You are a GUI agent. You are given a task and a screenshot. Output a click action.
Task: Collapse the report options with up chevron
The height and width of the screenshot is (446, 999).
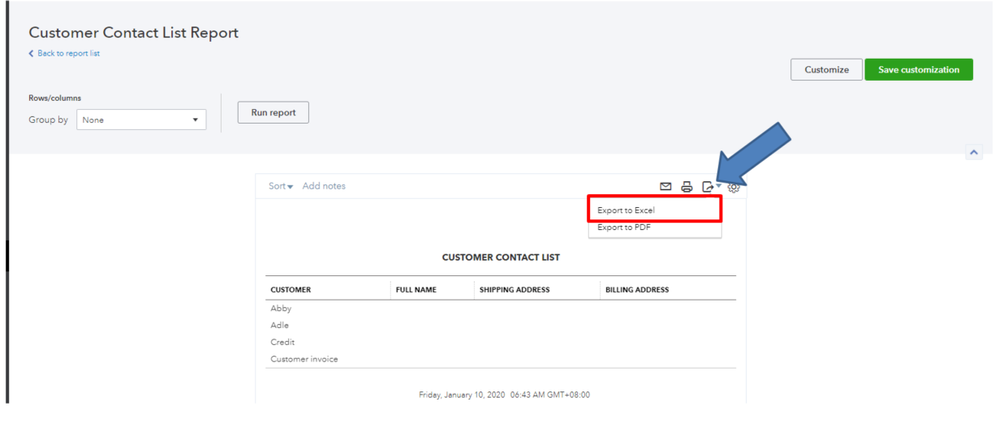coord(974,152)
